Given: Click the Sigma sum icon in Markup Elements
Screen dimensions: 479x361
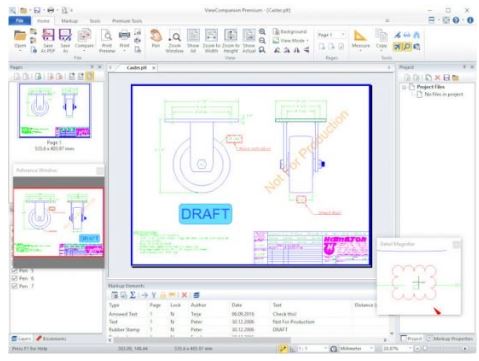Looking at the screenshot, I should pos(133,295).
